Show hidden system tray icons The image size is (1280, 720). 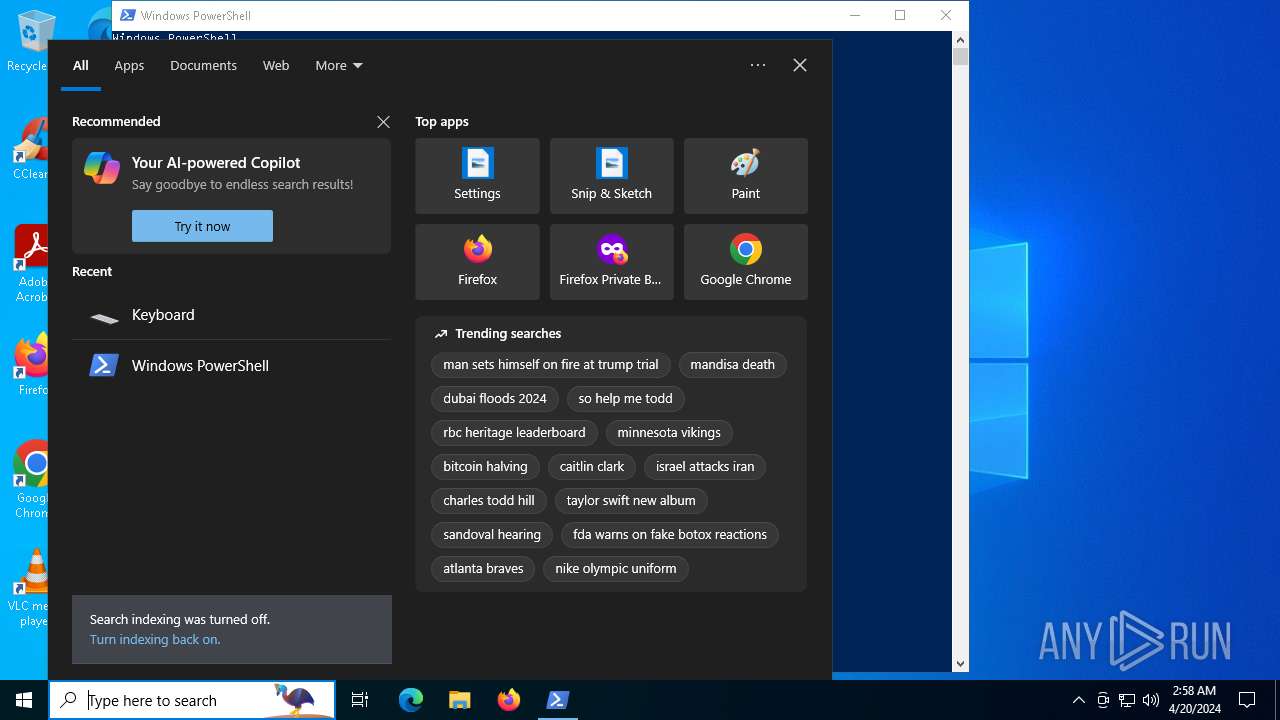[1078, 700]
